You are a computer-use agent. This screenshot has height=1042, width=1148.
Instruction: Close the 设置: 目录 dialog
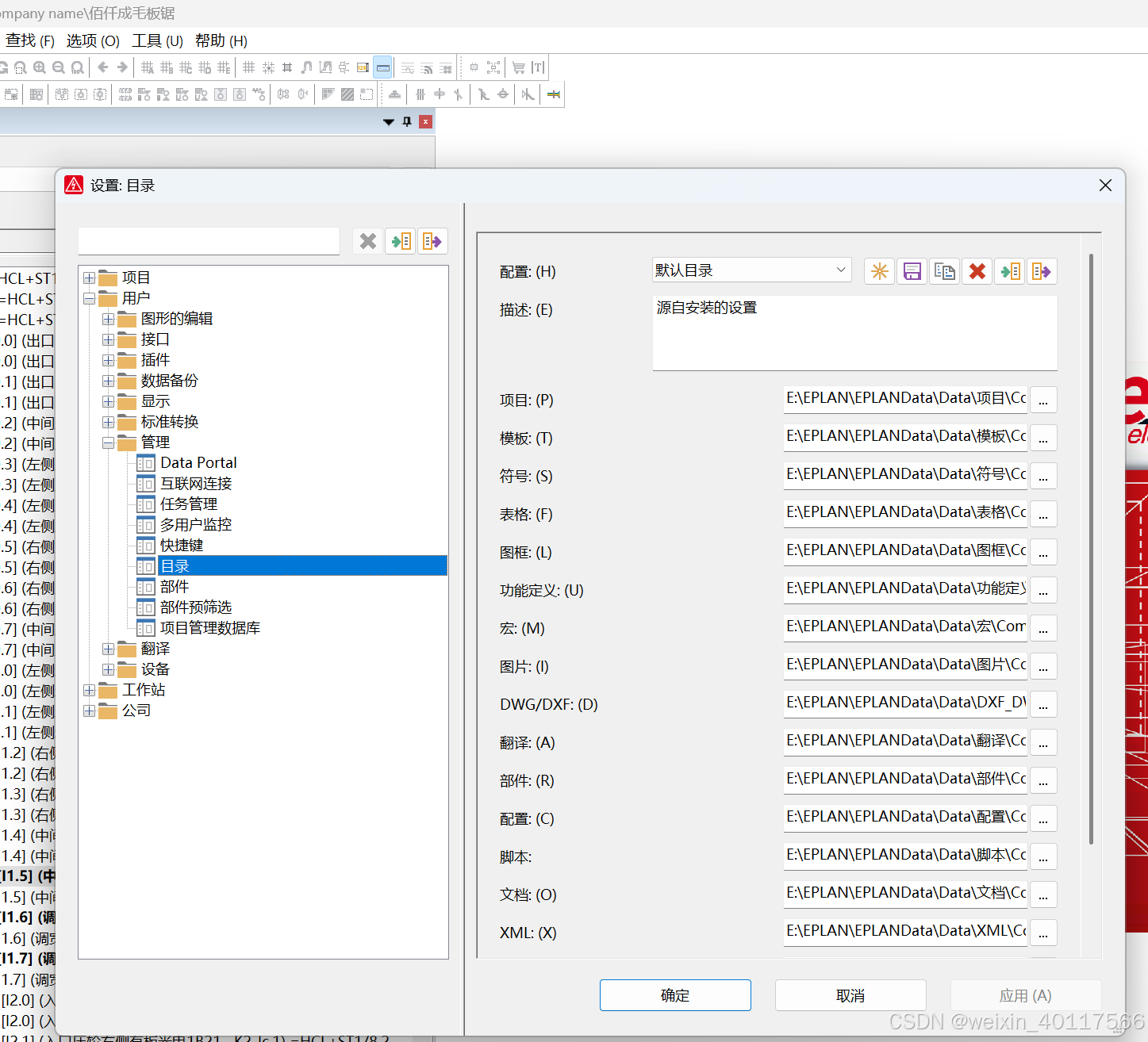[x=1105, y=185]
